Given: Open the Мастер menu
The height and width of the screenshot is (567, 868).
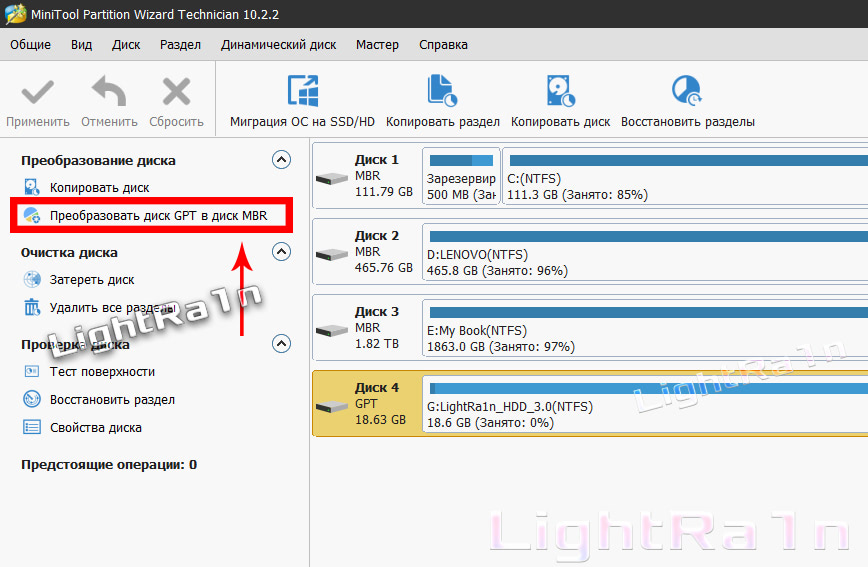Looking at the screenshot, I should point(377,44).
